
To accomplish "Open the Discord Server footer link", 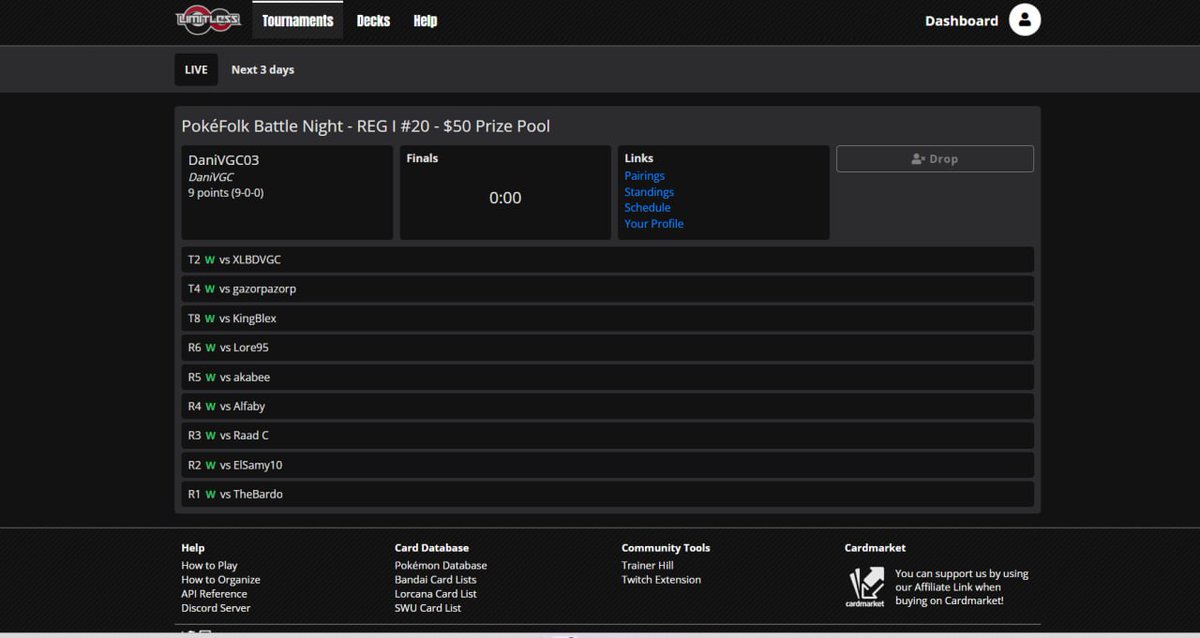I will coord(216,608).
